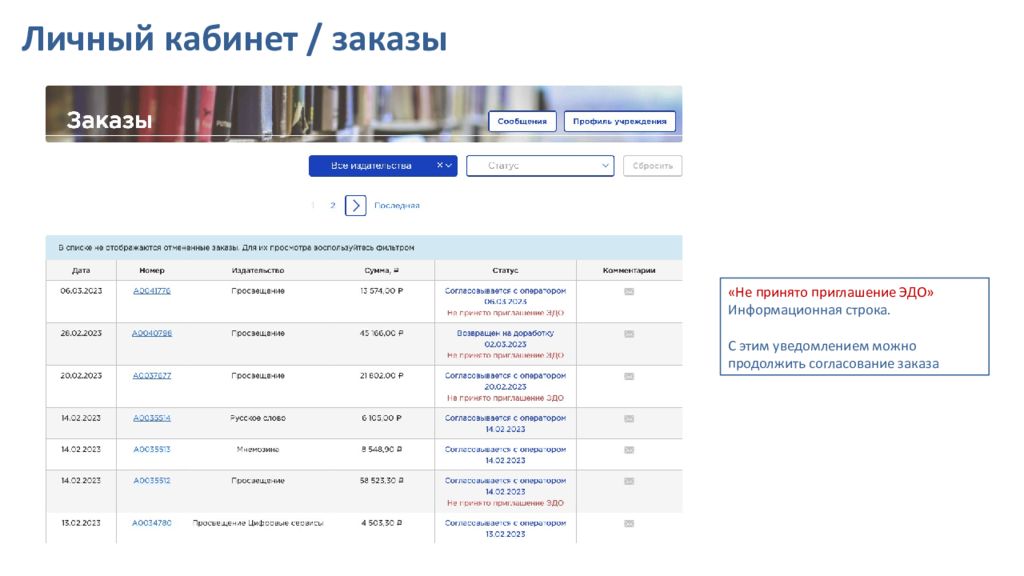This screenshot has width=1024, height=576.
Task: Click the Статус column header
Action: point(505,270)
